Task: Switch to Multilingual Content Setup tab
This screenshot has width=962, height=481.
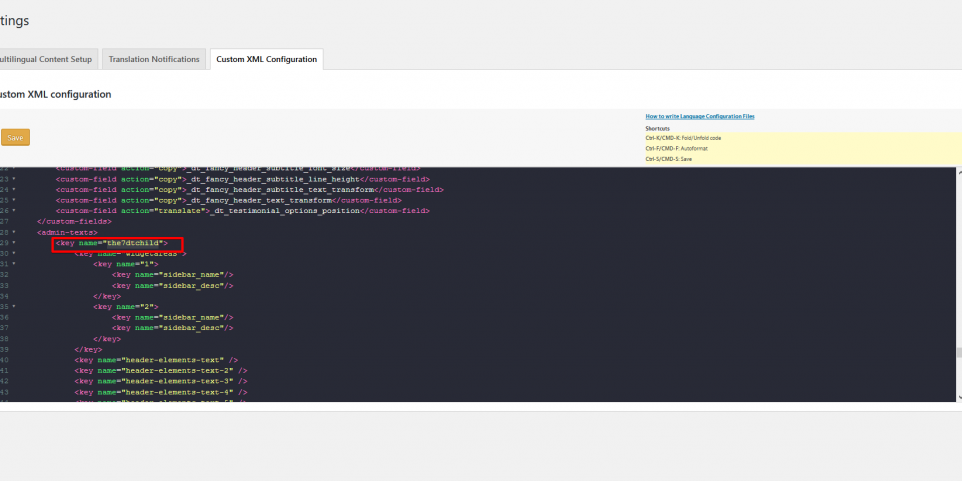Action: (x=46, y=59)
